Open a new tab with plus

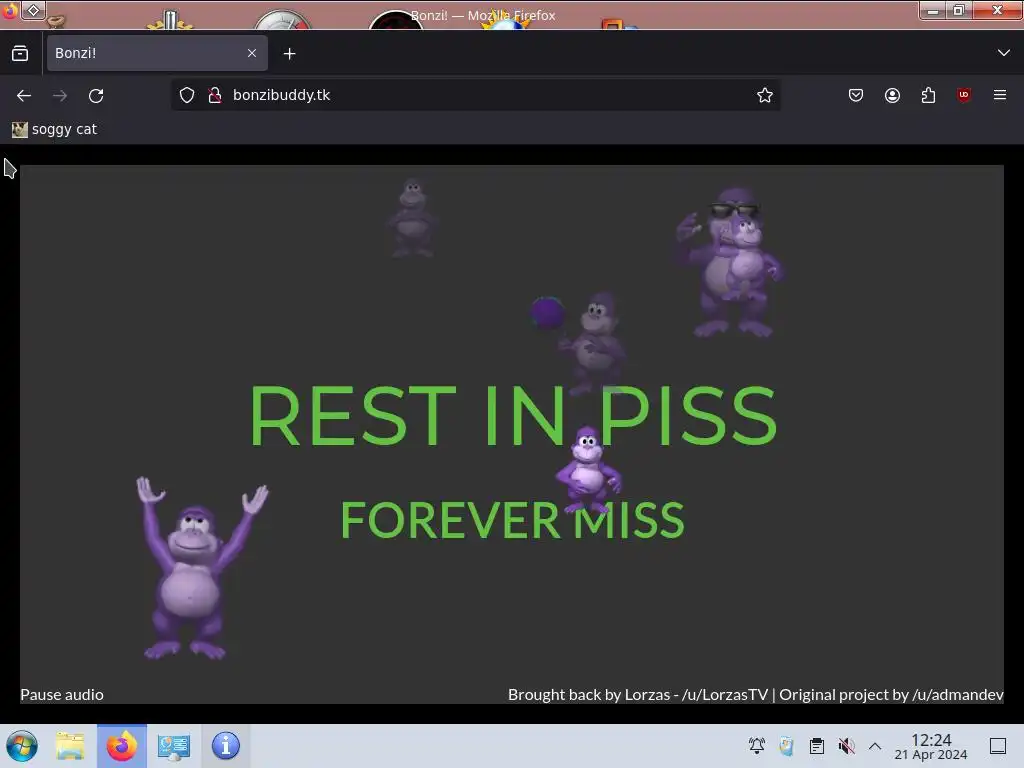(x=289, y=54)
